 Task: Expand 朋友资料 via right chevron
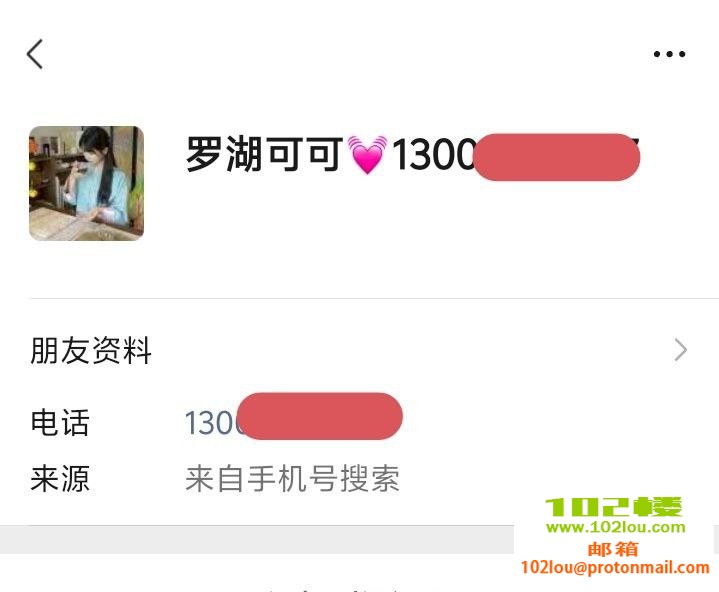pos(681,350)
